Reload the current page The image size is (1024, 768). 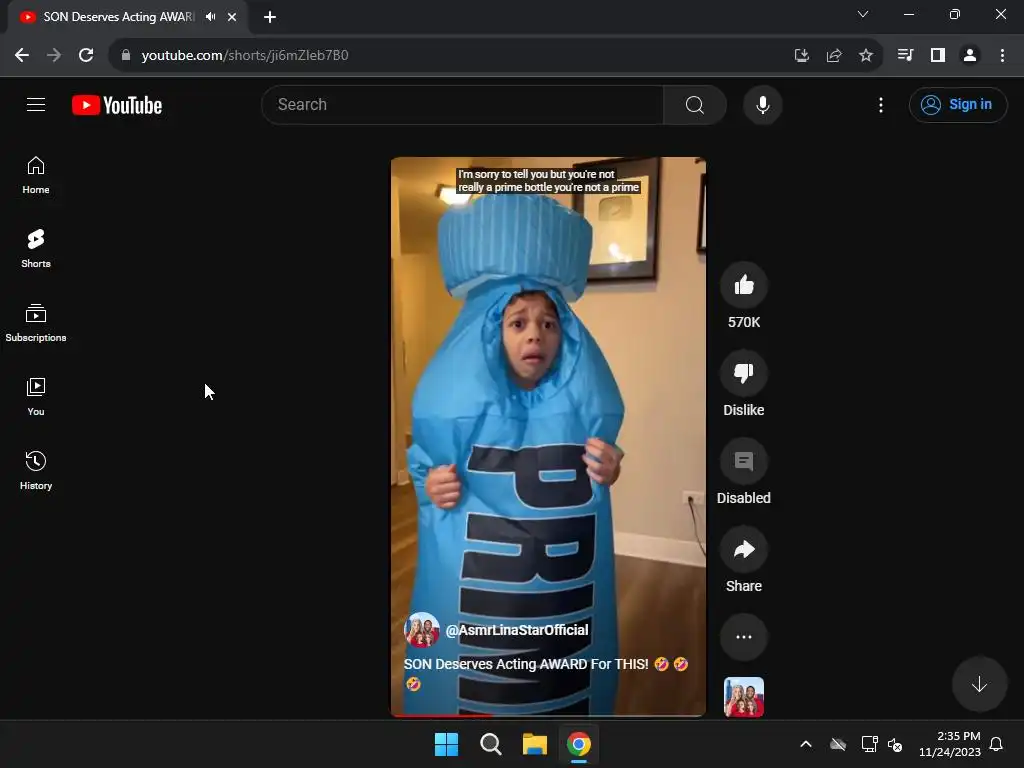(86, 56)
